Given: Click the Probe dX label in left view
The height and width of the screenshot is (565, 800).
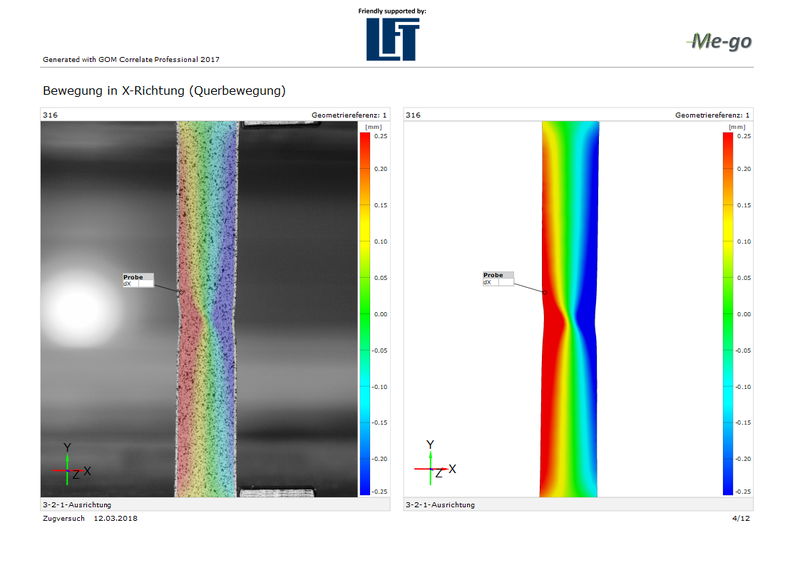Looking at the screenshot, I should click(138, 280).
